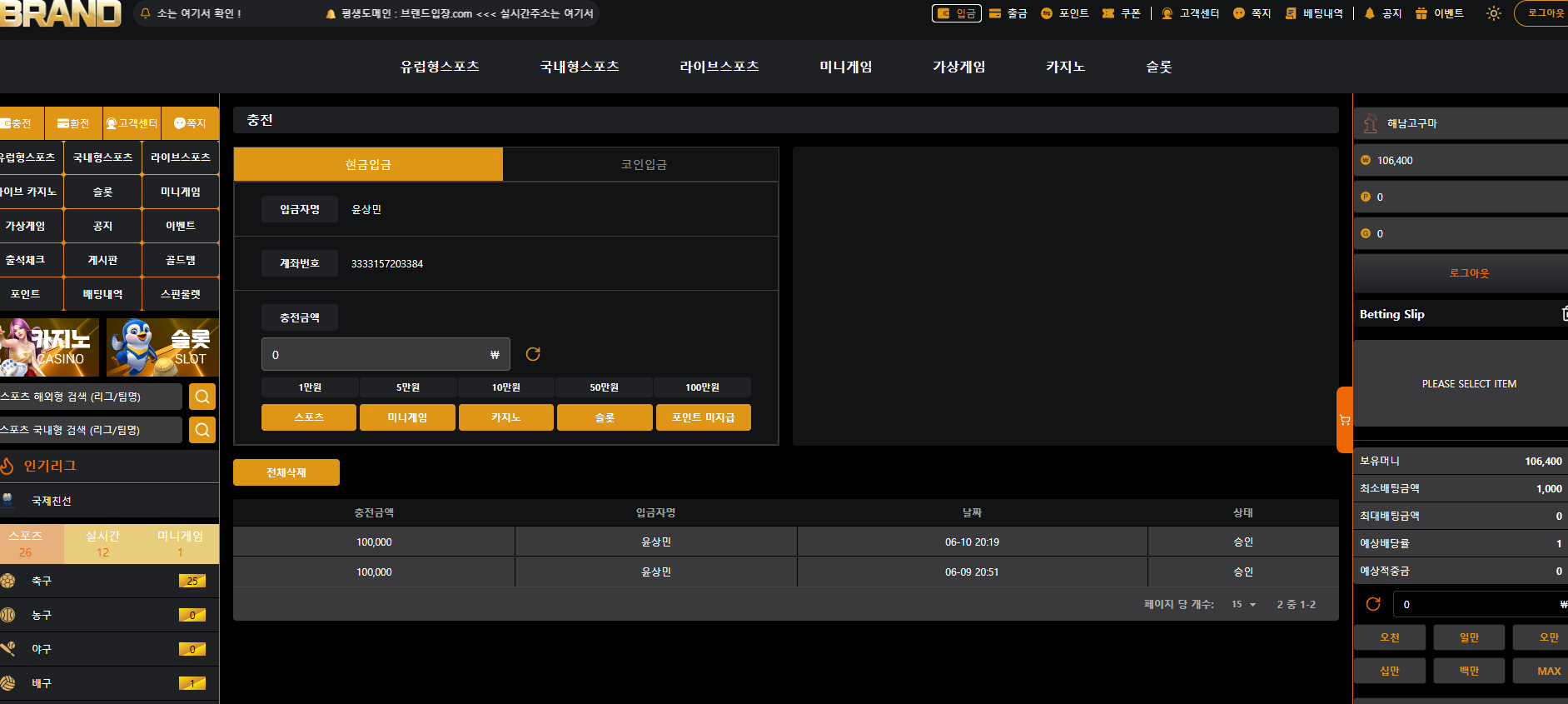Select the 현금입금 tab
This screenshot has width=1568, height=704.
pos(368,164)
